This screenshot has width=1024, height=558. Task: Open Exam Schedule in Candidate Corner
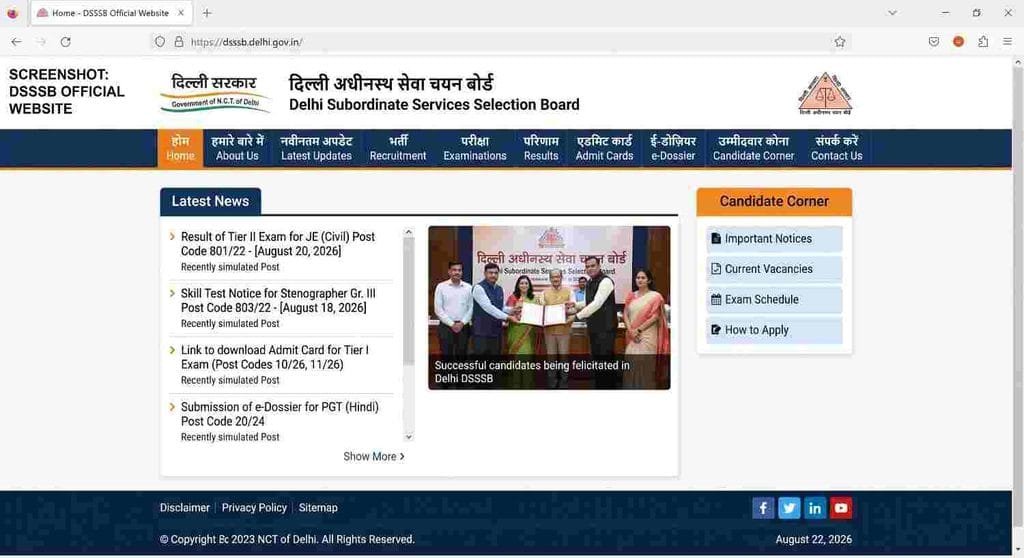(774, 299)
